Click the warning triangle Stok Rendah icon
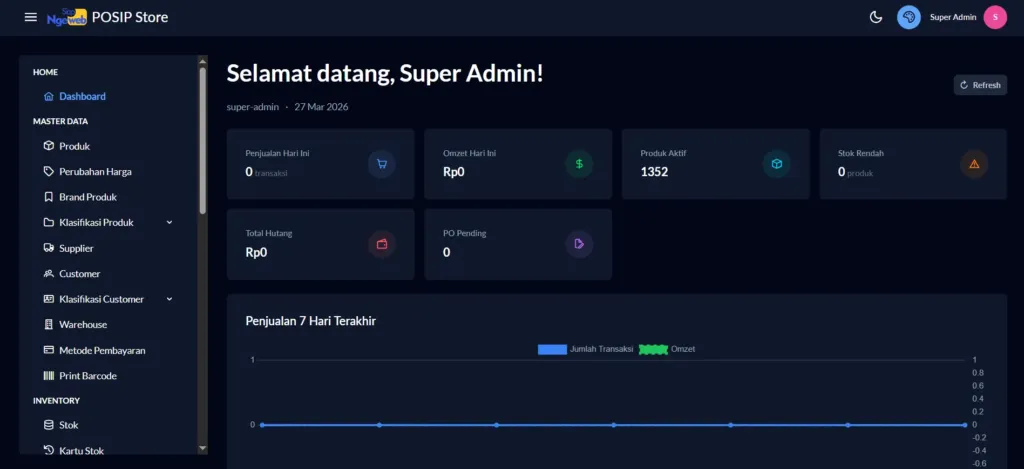Image resolution: width=1024 pixels, height=469 pixels. pos(974,164)
